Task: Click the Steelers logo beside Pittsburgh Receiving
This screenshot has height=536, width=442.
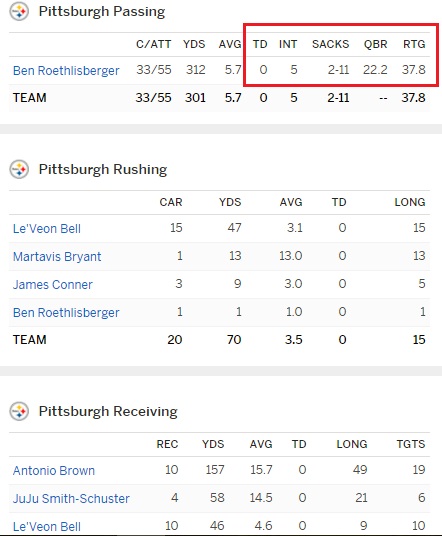Action: [19, 411]
